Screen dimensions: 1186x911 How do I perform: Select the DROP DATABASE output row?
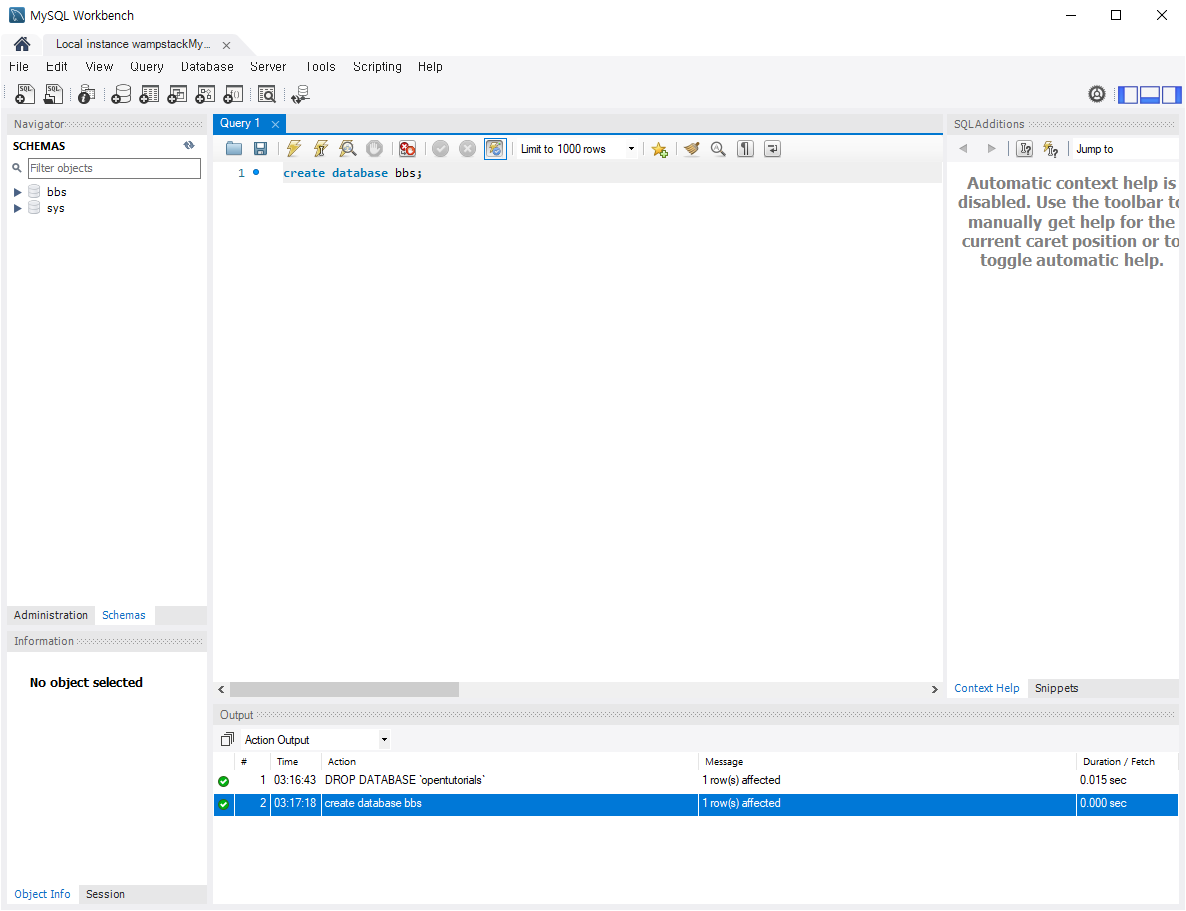point(695,780)
